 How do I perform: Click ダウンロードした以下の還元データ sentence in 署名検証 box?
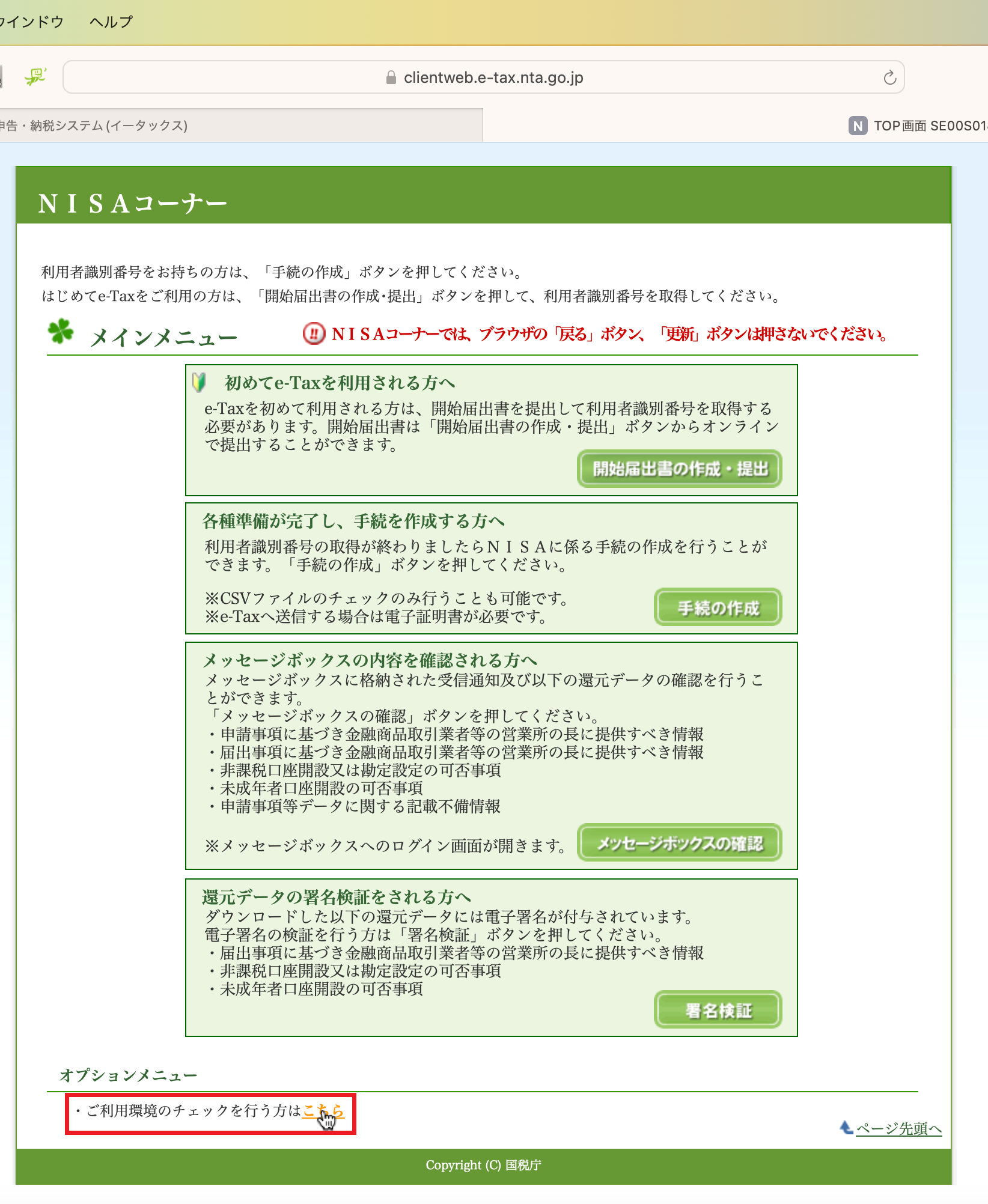click(450, 917)
